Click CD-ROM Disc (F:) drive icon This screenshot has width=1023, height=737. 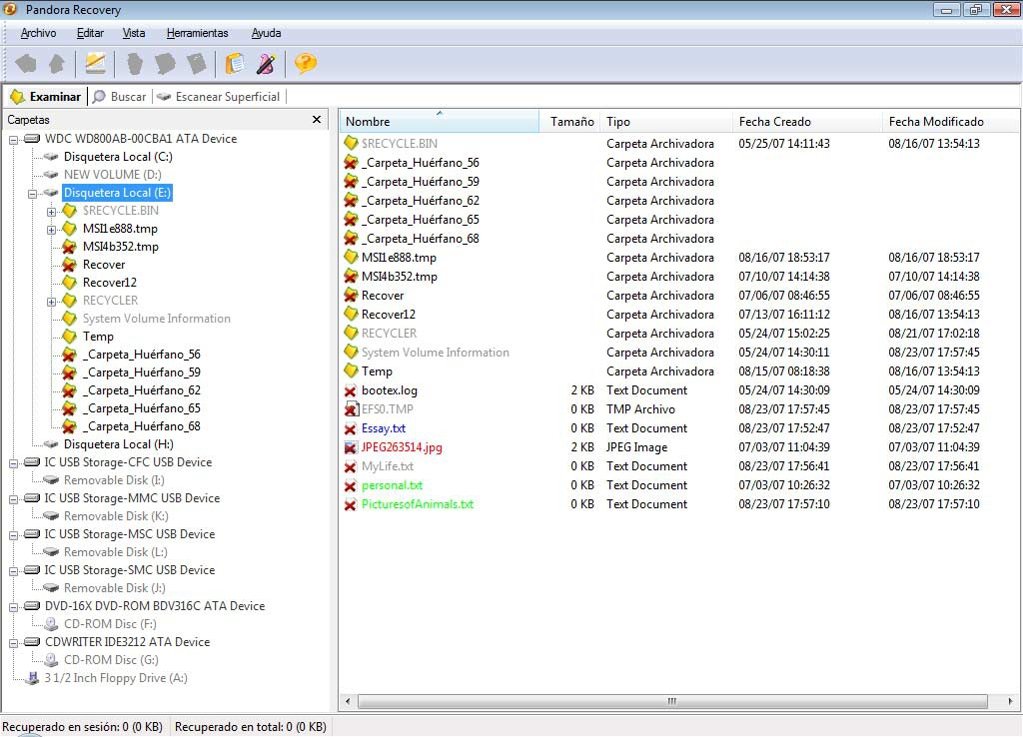(x=51, y=624)
